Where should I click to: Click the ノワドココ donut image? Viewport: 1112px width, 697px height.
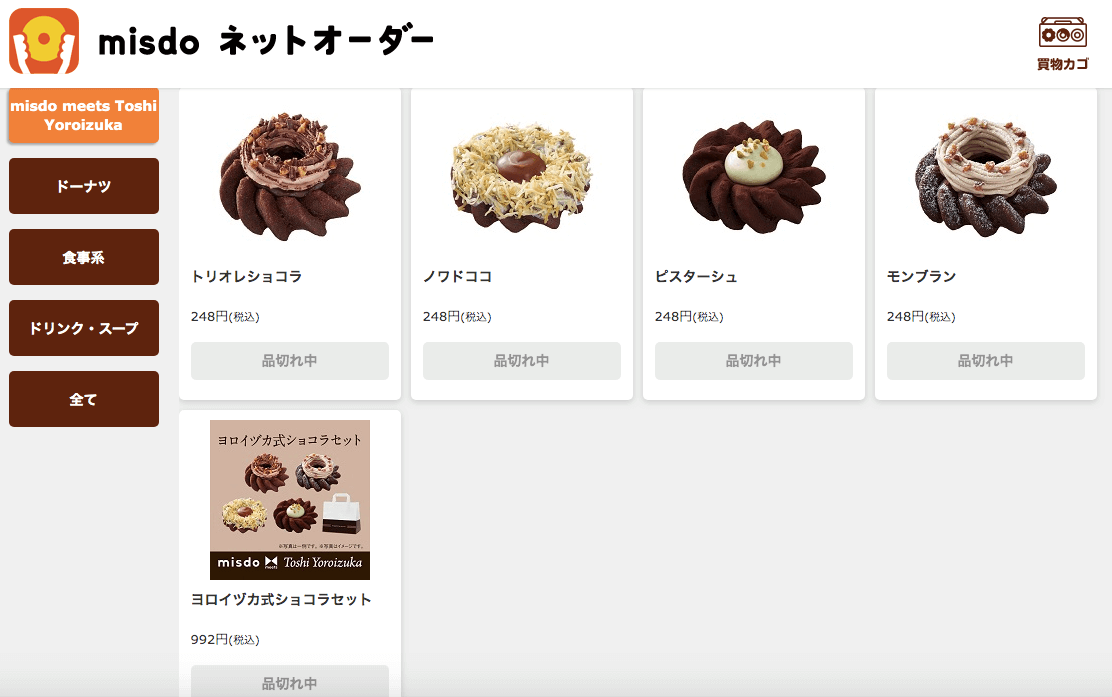point(522,175)
